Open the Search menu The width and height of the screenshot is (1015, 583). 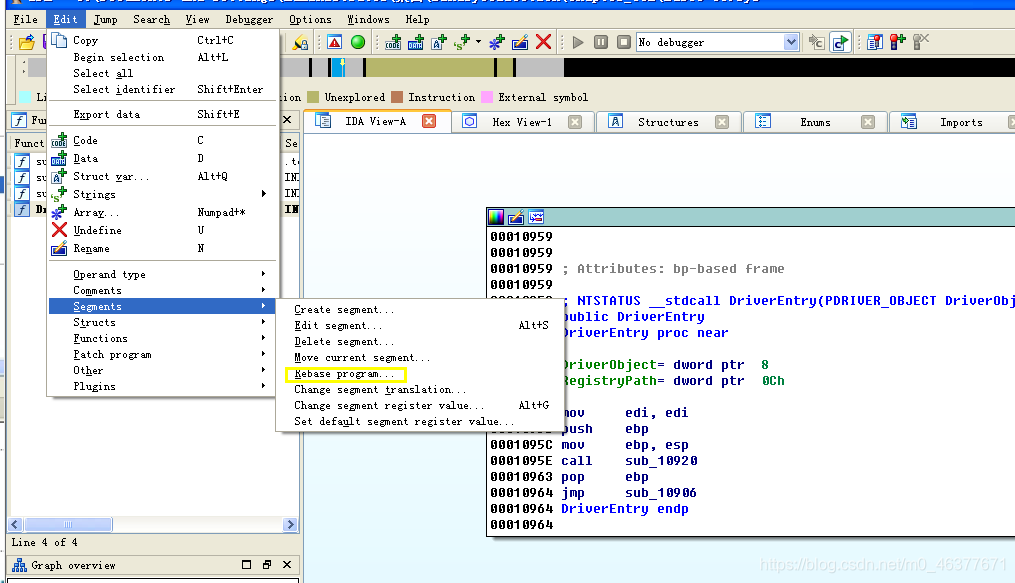click(151, 19)
